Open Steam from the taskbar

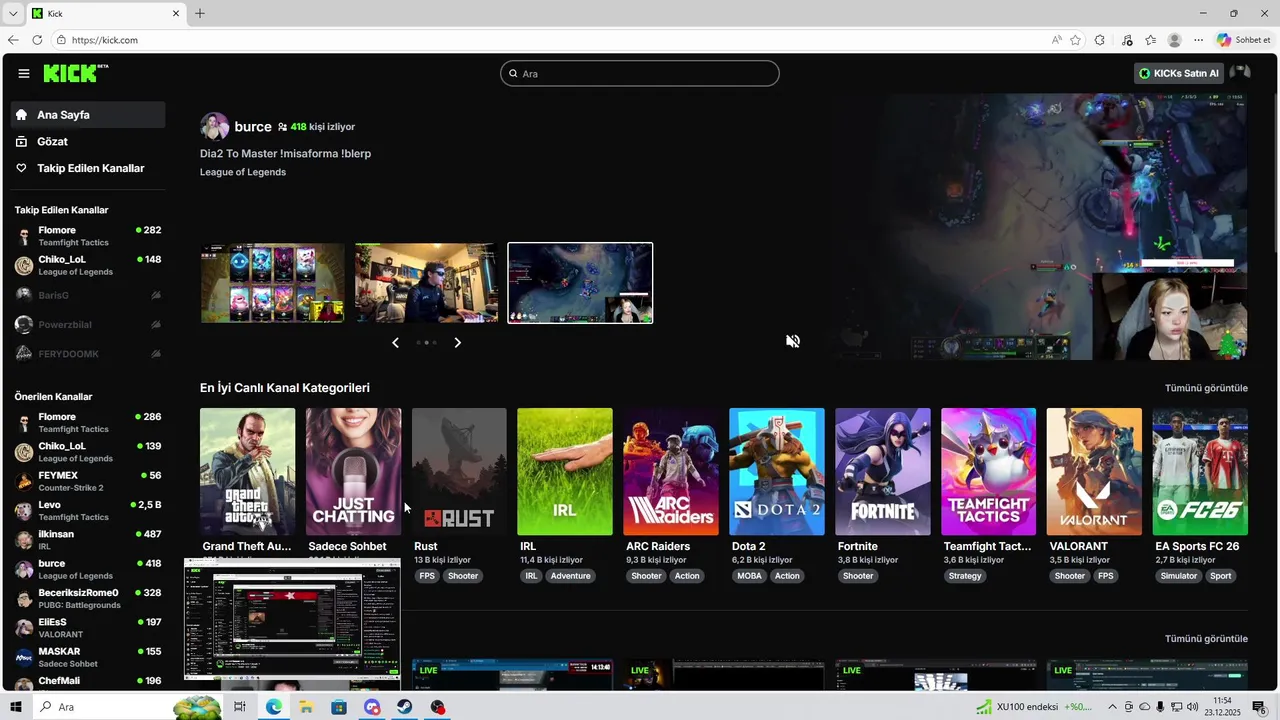click(x=405, y=707)
